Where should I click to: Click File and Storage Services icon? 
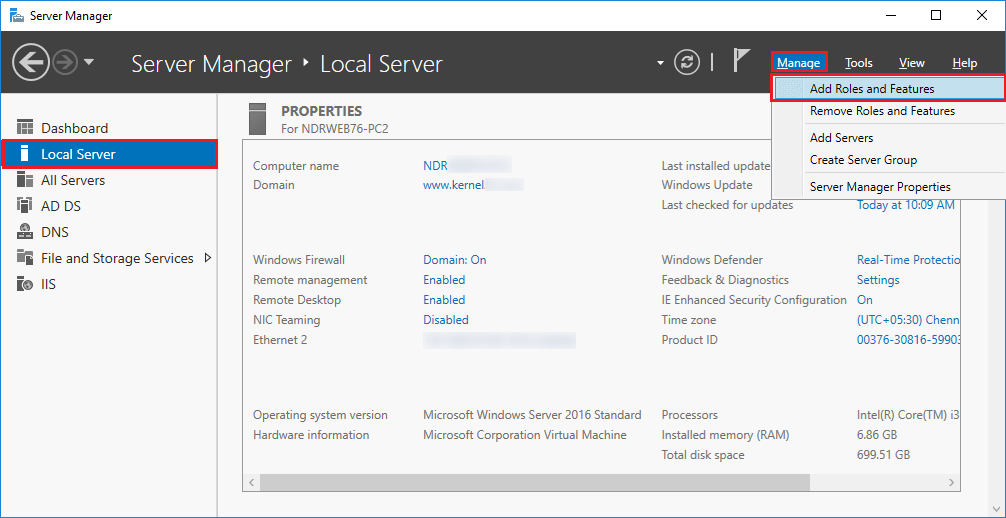tap(24, 257)
